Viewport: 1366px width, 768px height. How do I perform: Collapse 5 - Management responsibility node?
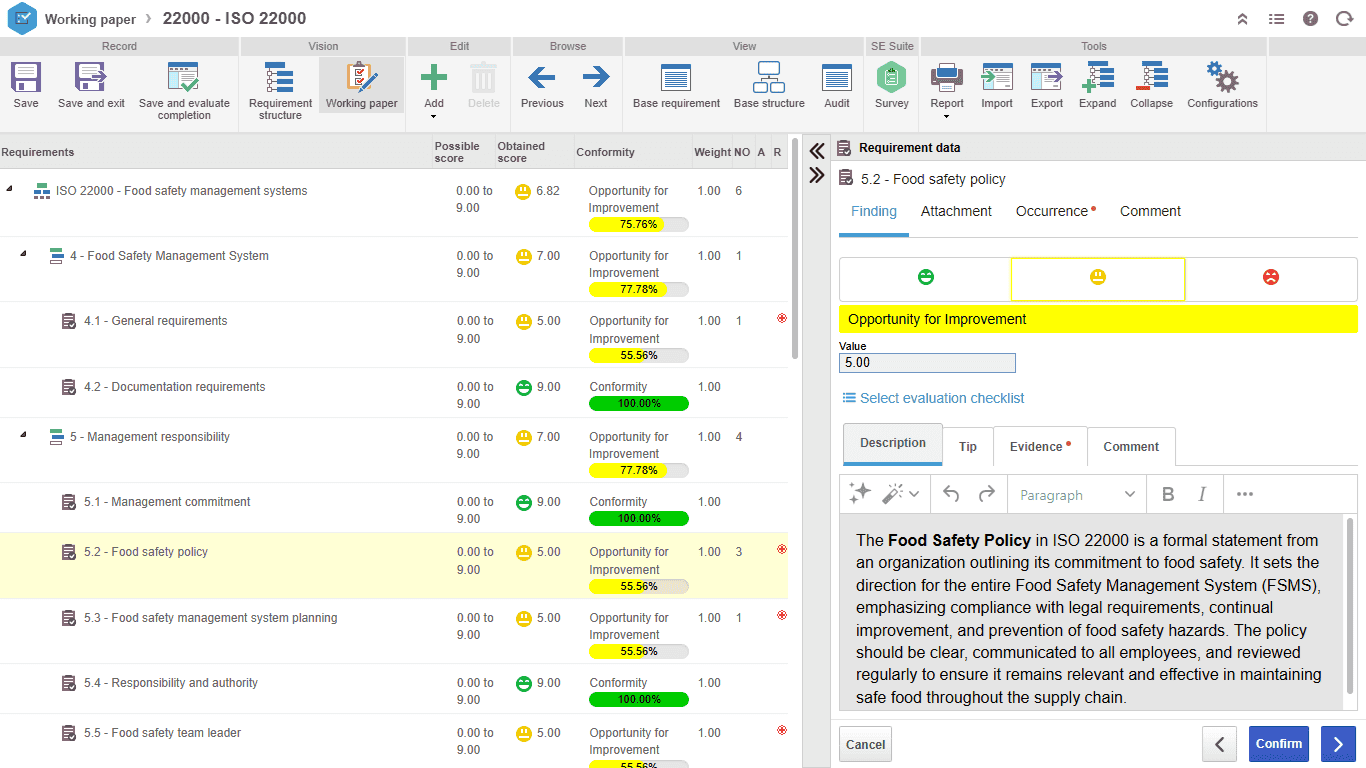click(24, 436)
